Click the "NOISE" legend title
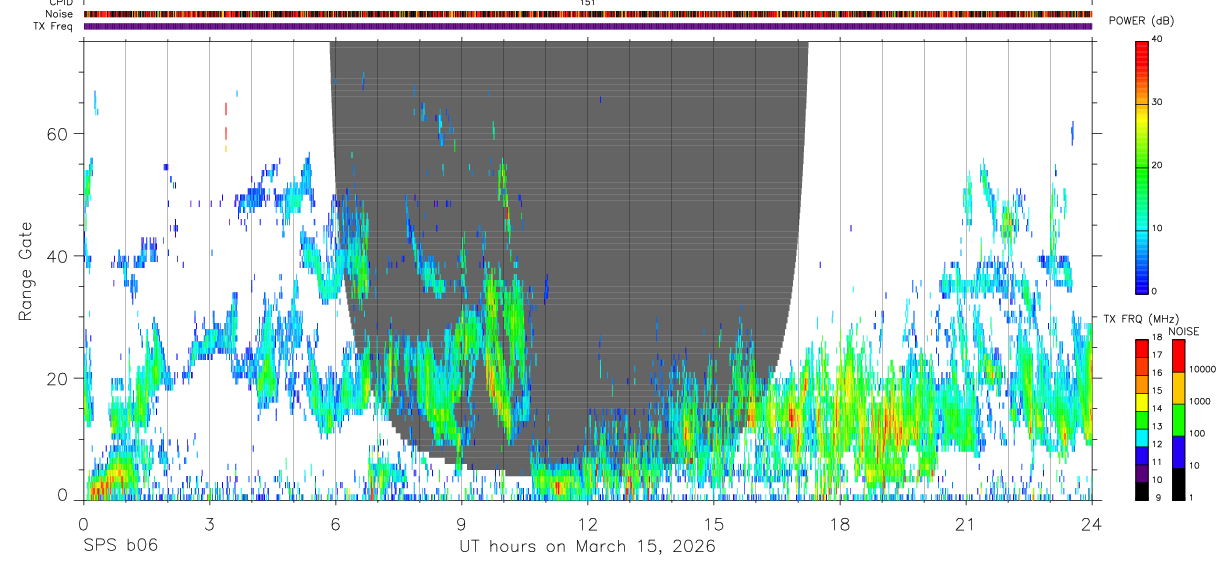Viewport: 1228px width, 567px height. [1183, 331]
